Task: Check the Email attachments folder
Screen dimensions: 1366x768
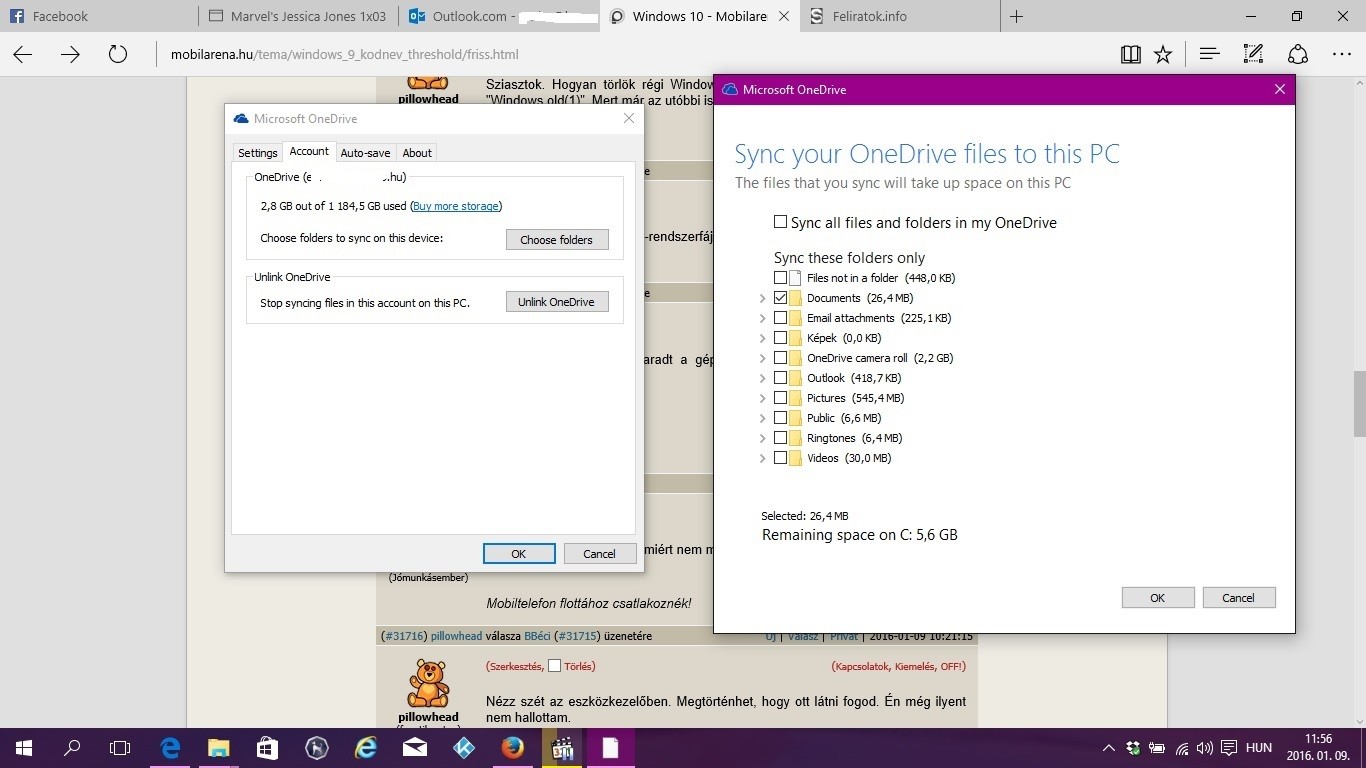Action: [780, 318]
